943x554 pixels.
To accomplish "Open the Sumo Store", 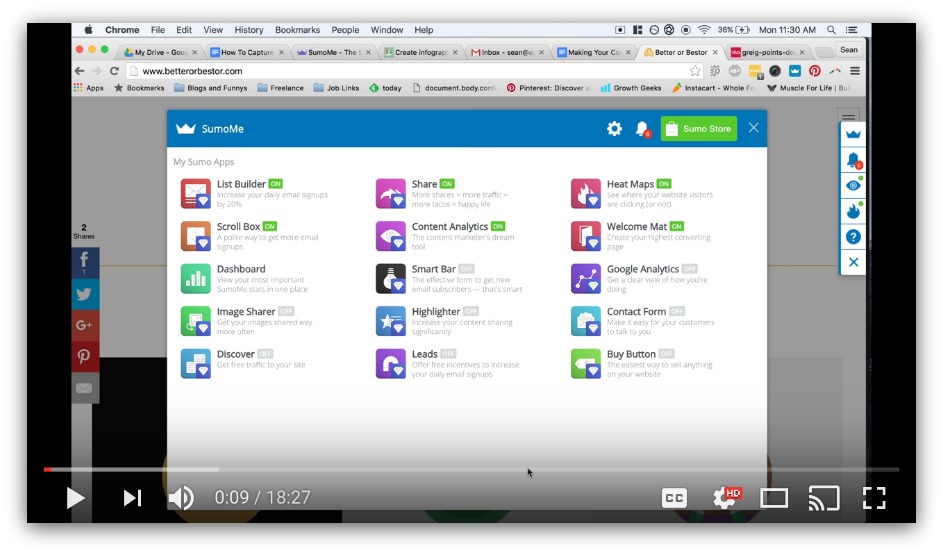I will coord(699,129).
